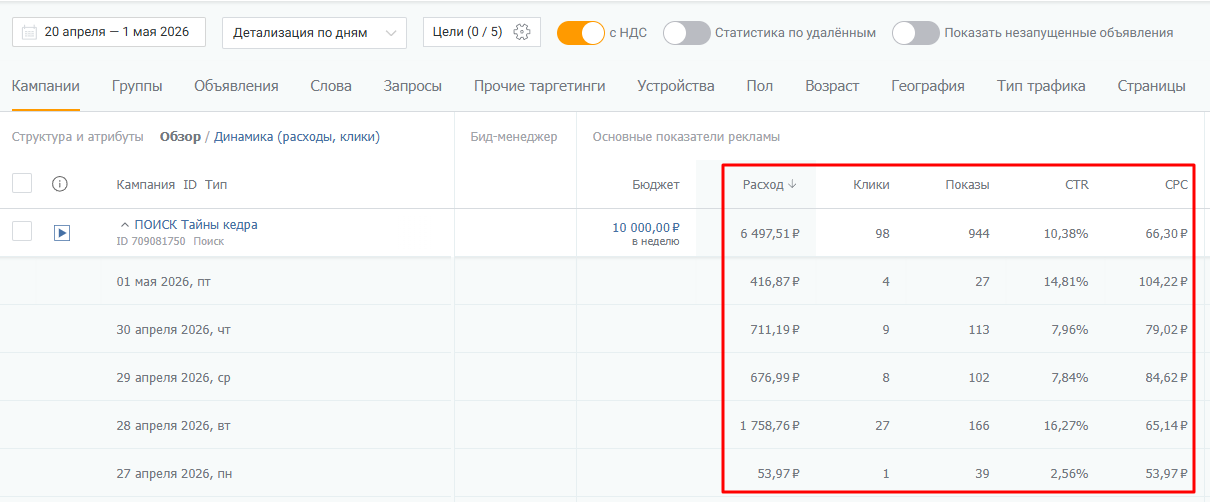
Task: Click impressions value 944
Action: tap(979, 234)
